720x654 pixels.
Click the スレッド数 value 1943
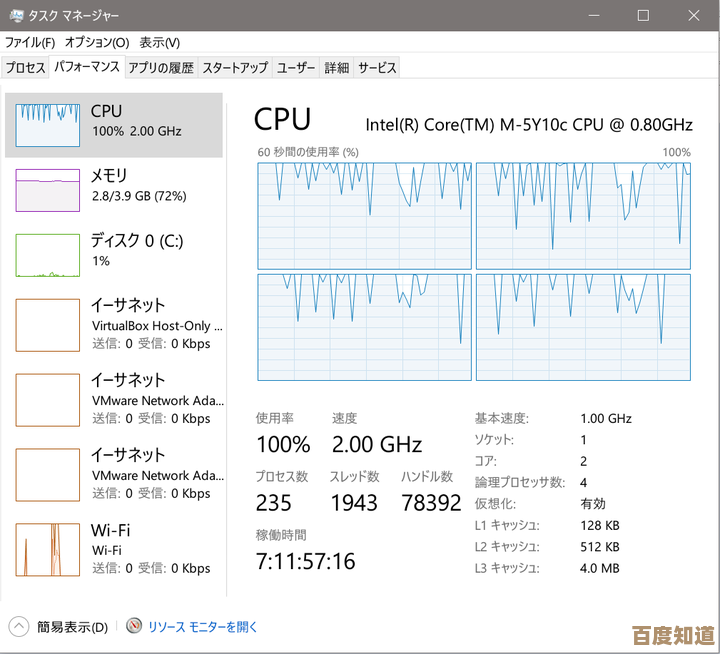[354, 503]
